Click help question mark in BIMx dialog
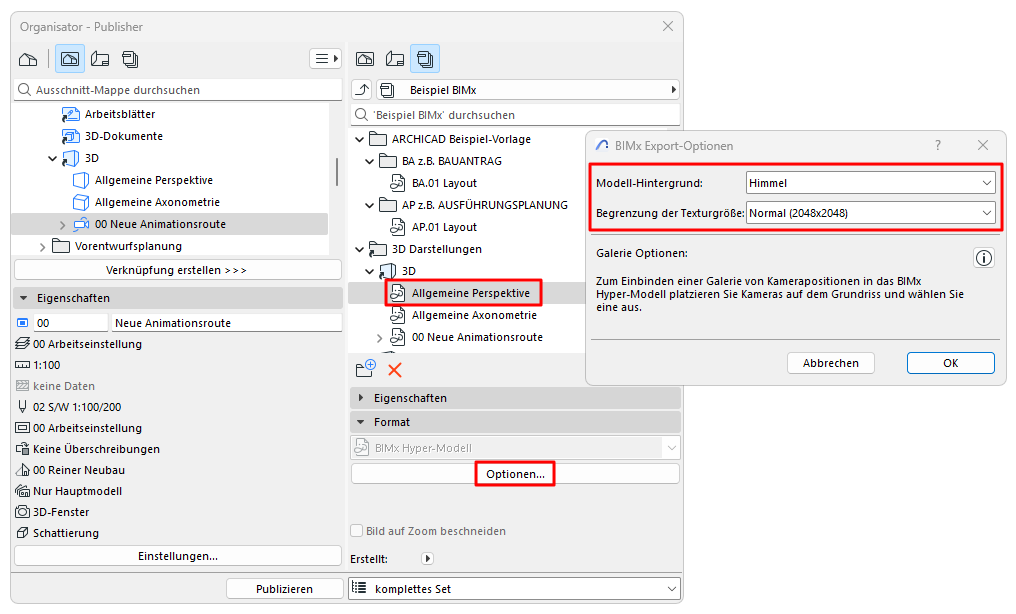 point(938,146)
